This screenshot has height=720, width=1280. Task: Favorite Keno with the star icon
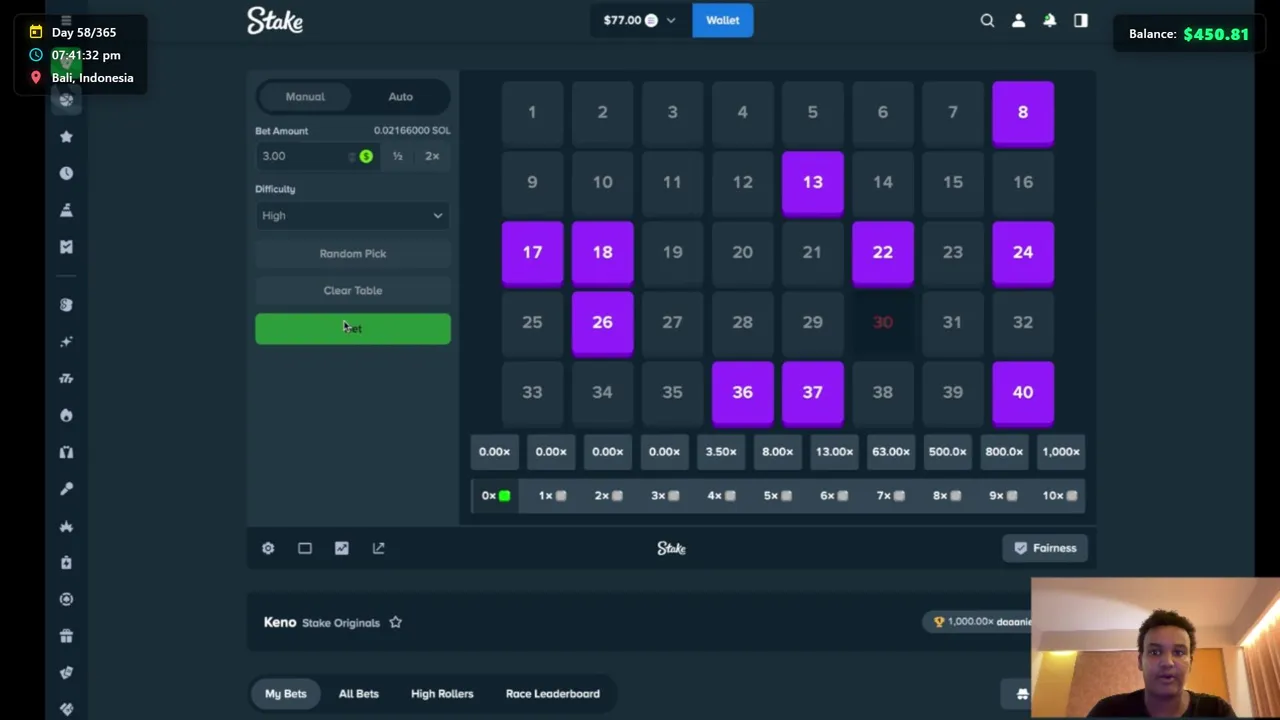pyautogui.click(x=395, y=622)
